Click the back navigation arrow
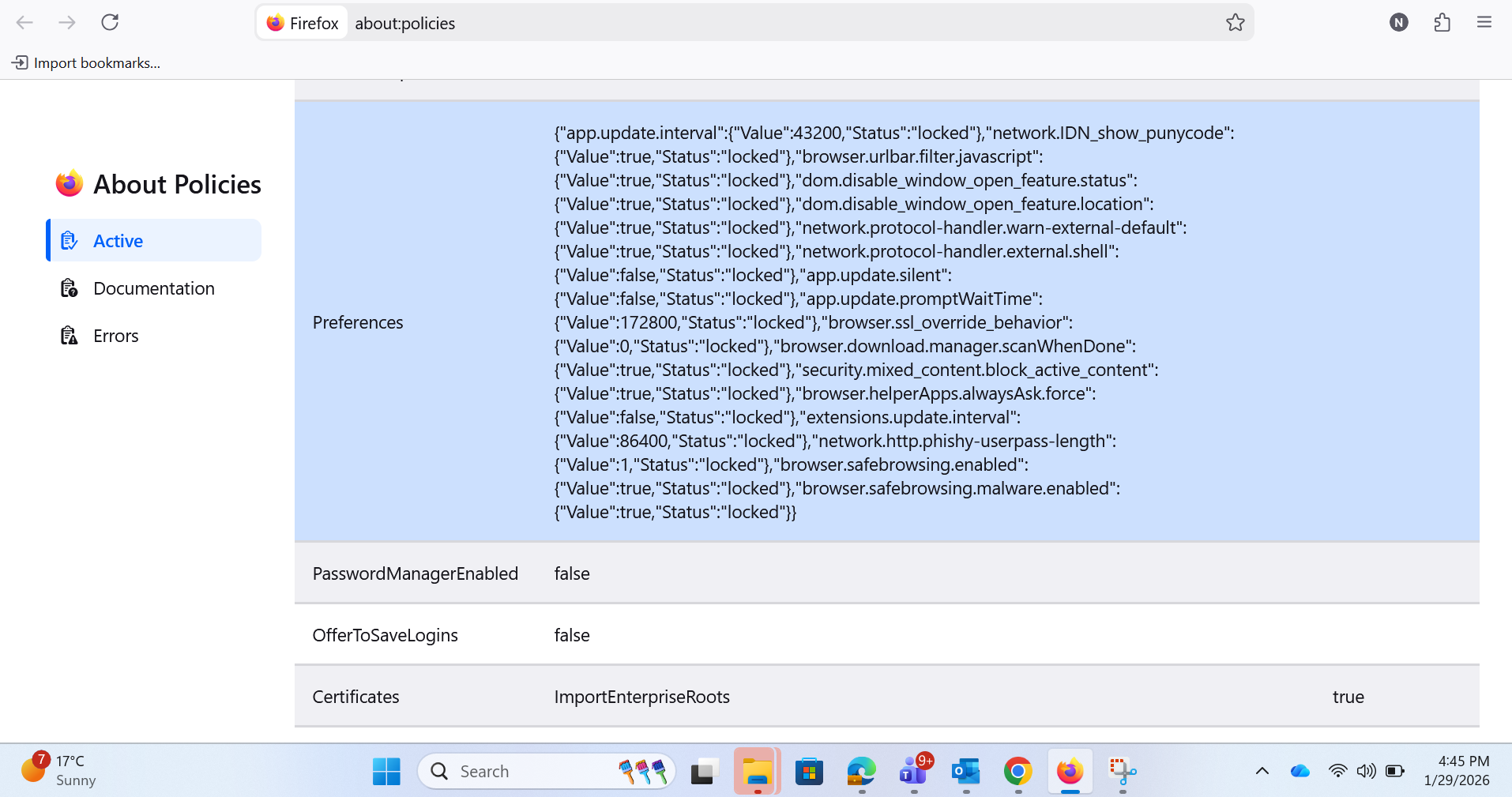1512x797 pixels. click(x=24, y=23)
